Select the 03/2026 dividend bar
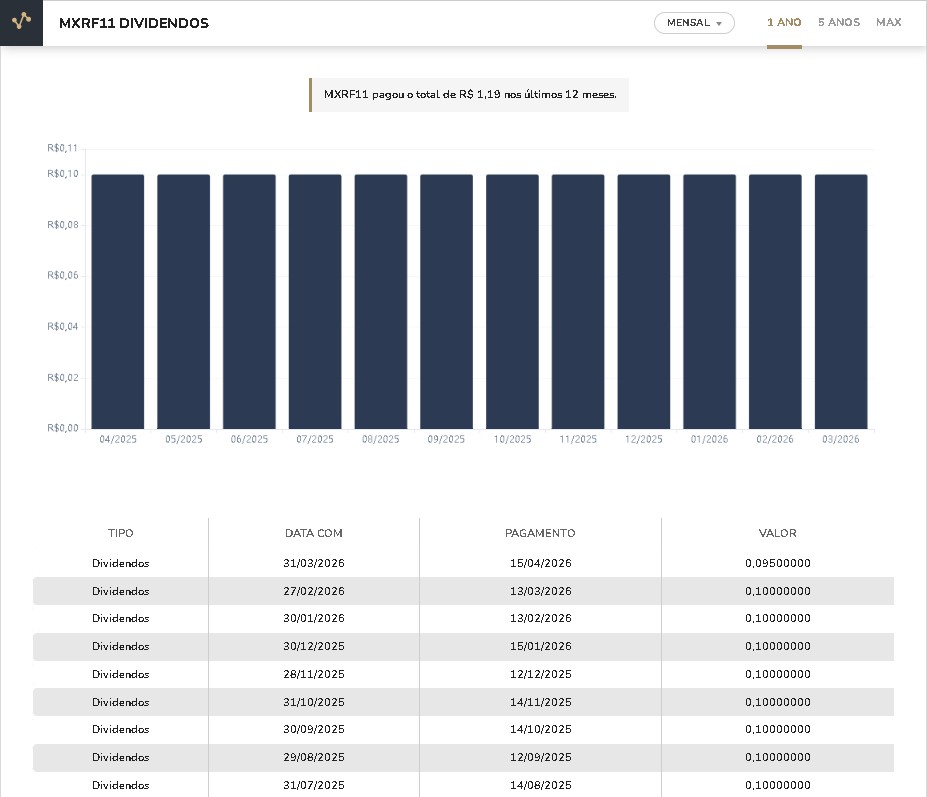The height and width of the screenshot is (797, 927). [841, 302]
